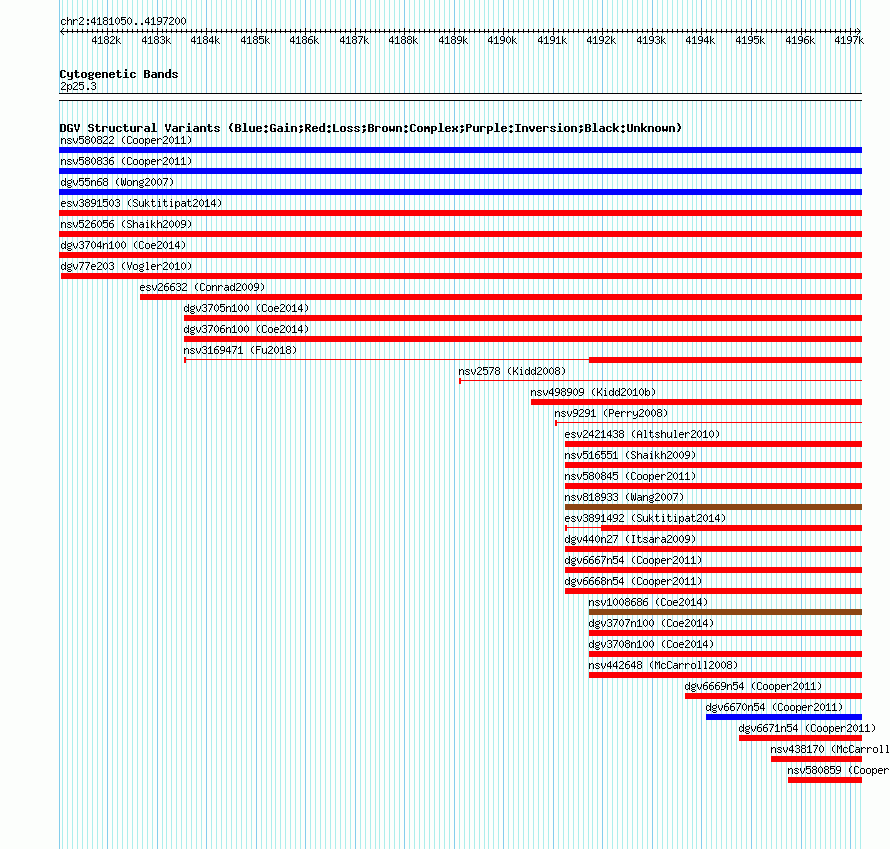
Task: Click the blue gain bar under nsv580822
Action: click(460, 150)
